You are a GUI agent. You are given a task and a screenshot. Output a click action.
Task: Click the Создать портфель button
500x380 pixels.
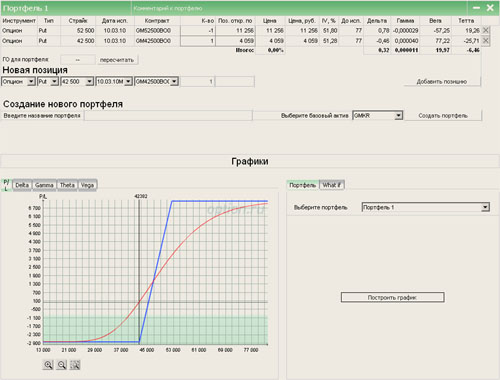[x=443, y=116]
